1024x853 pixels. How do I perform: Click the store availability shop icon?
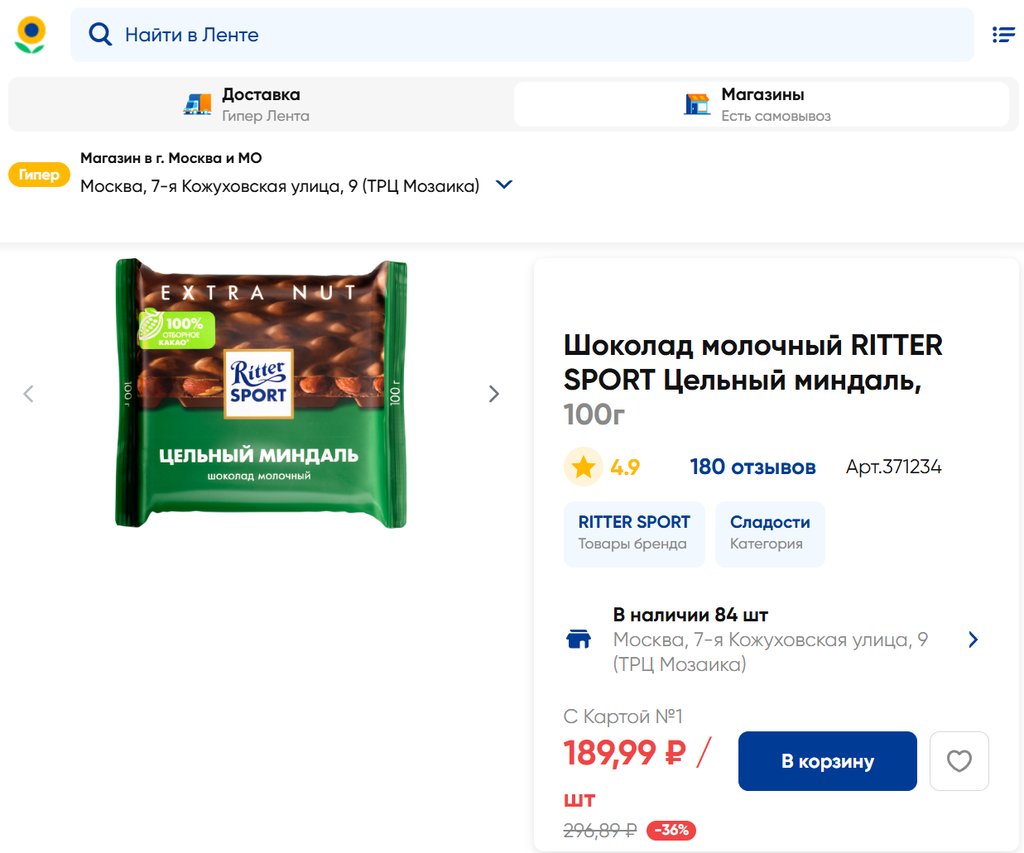(579, 640)
